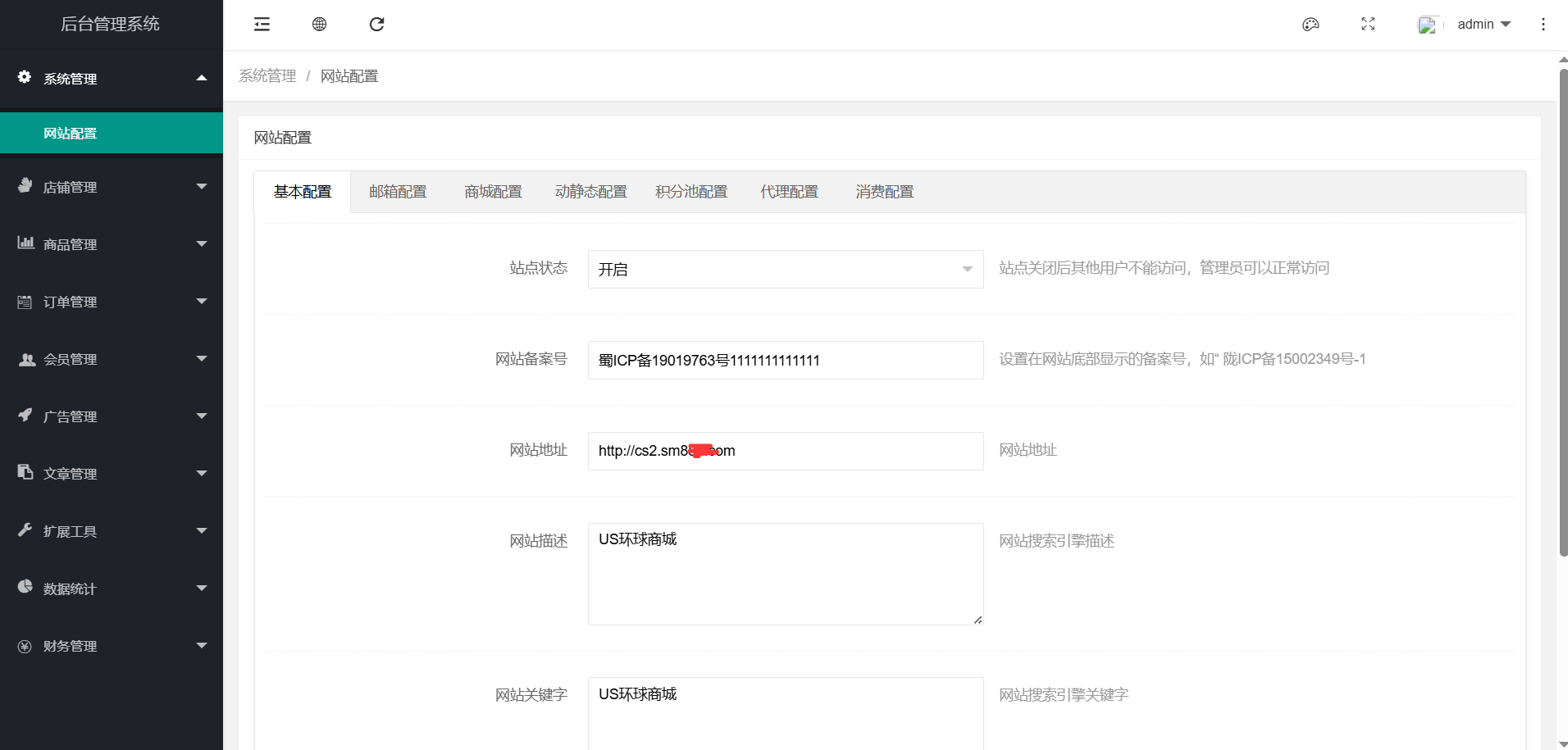
Task: Open the theme palette icon
Action: [1310, 25]
